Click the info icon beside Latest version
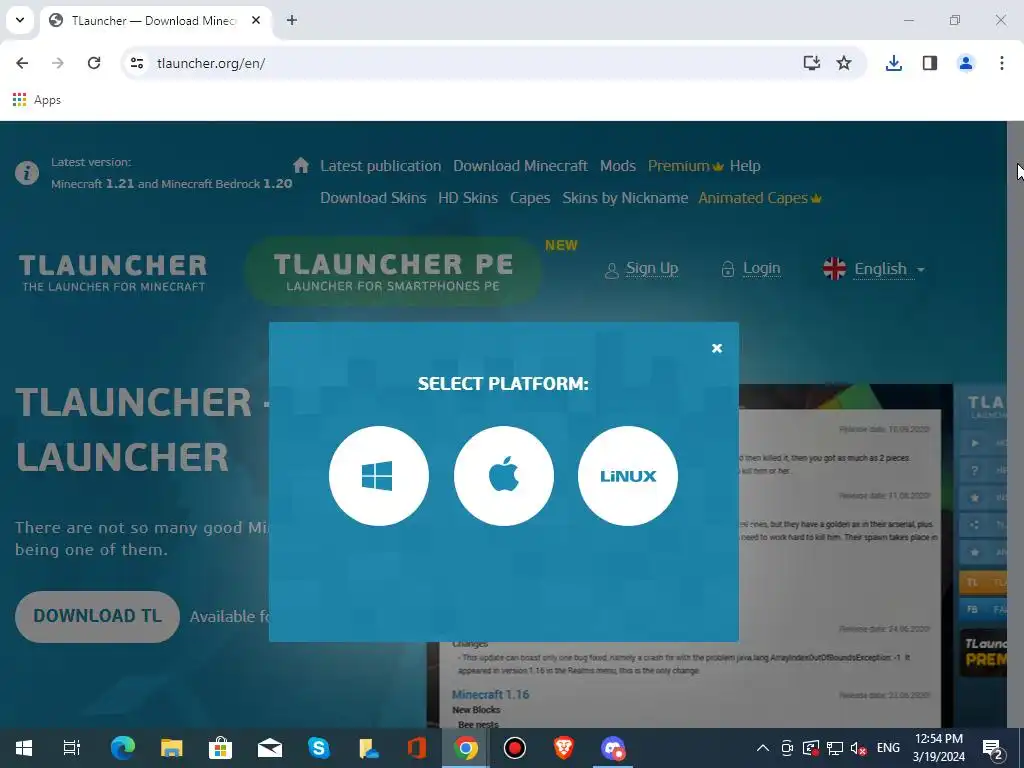Viewport: 1024px width, 768px height. [27, 173]
